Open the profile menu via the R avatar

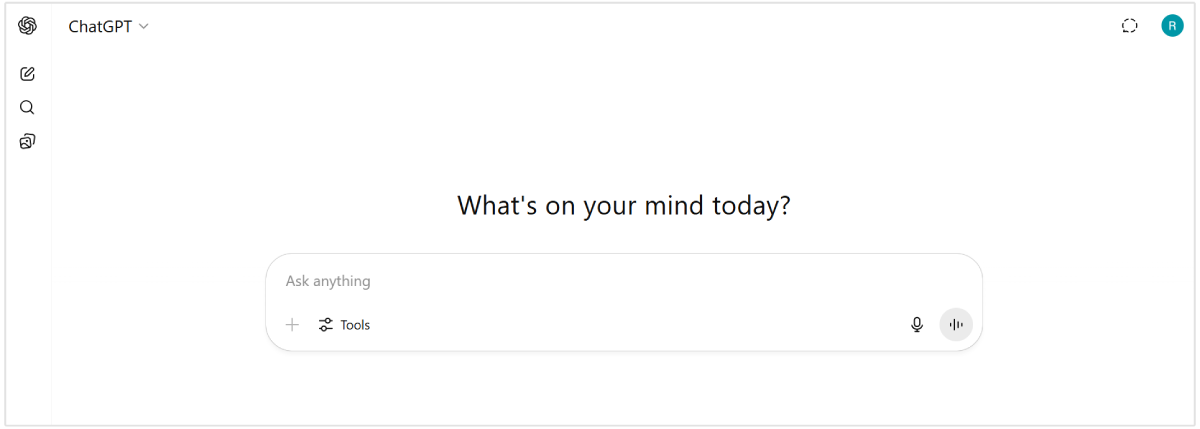tap(1172, 26)
